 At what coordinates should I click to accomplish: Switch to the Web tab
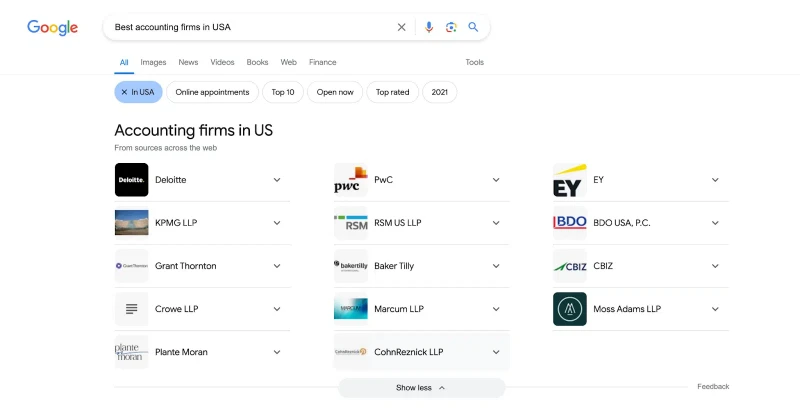tap(288, 62)
